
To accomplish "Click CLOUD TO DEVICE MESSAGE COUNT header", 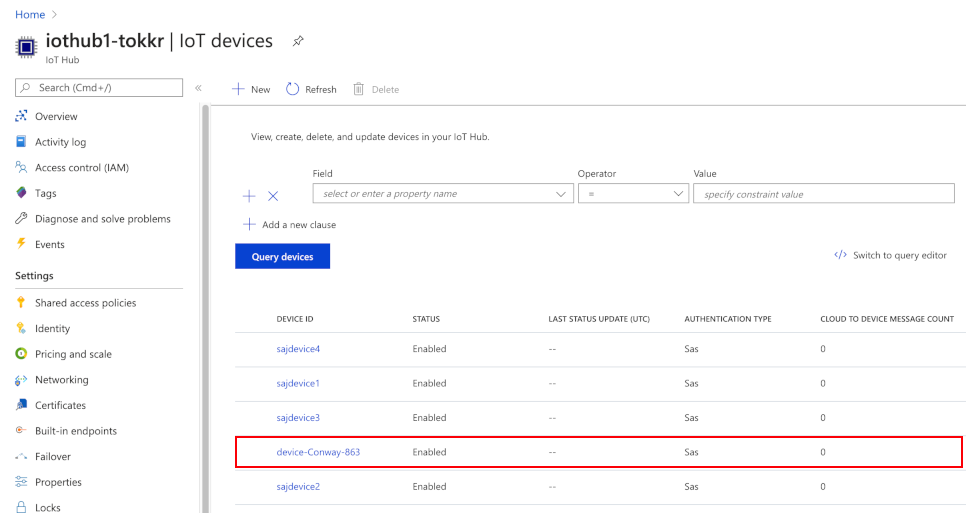I will [887, 319].
